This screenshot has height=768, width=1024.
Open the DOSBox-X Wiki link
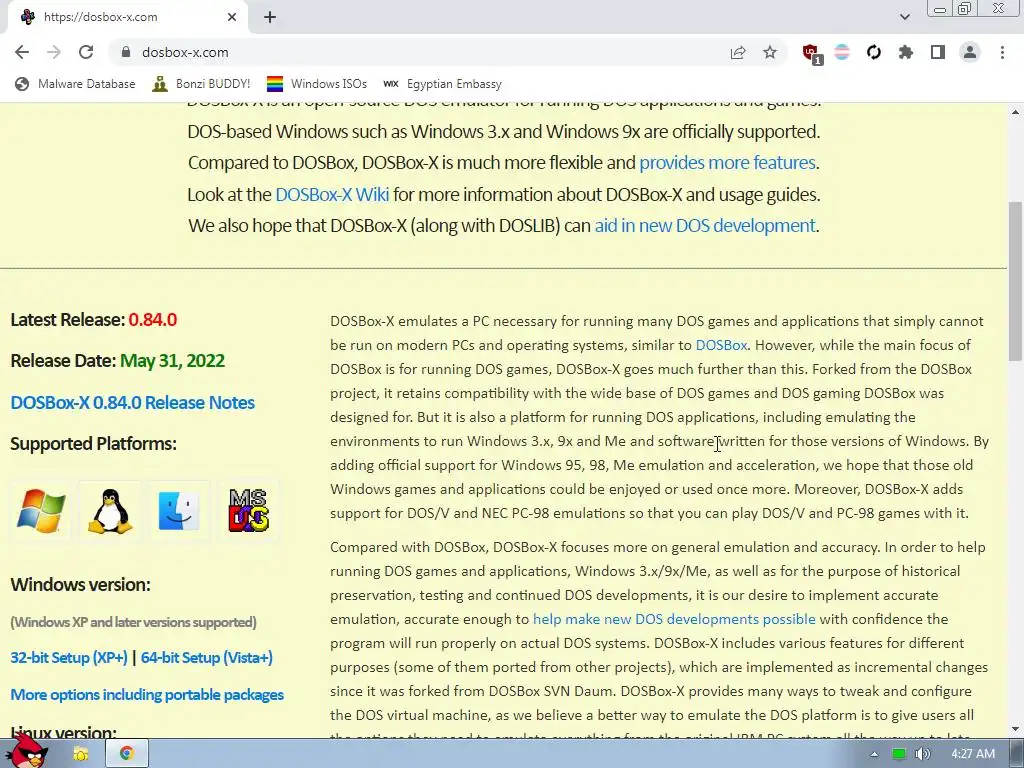(332, 195)
